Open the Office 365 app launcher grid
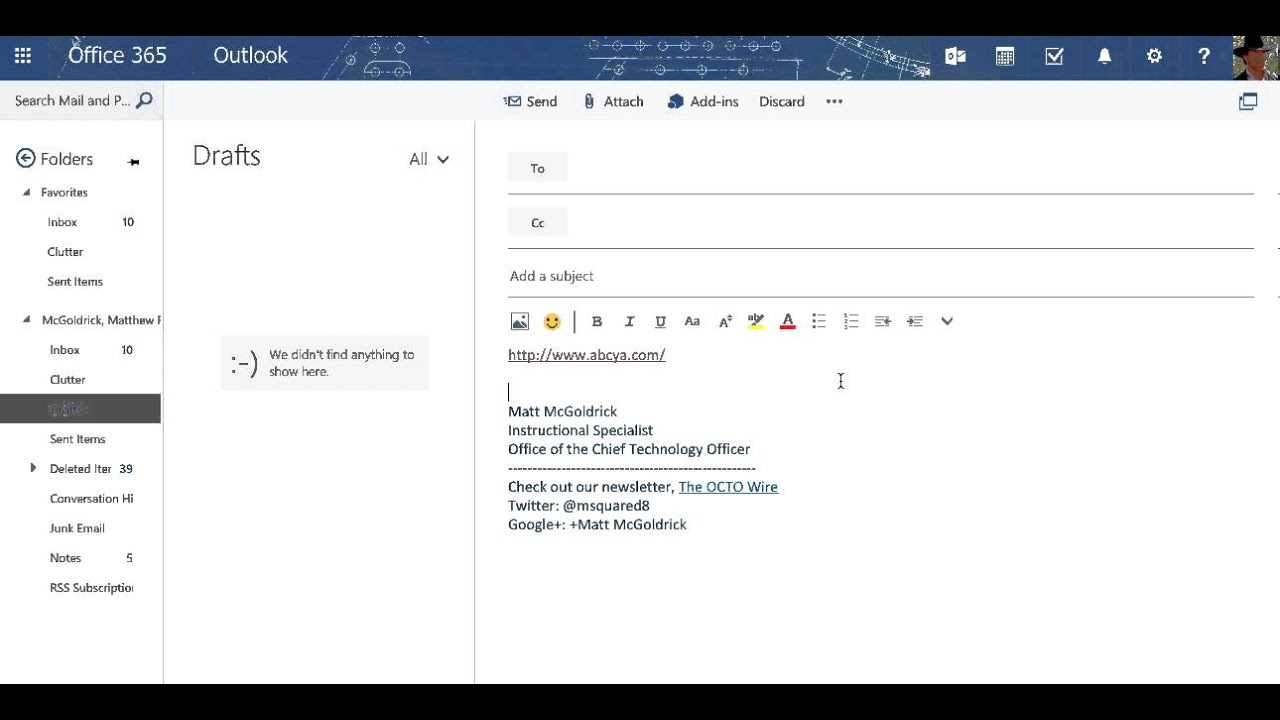This screenshot has height=720, width=1280. click(23, 56)
